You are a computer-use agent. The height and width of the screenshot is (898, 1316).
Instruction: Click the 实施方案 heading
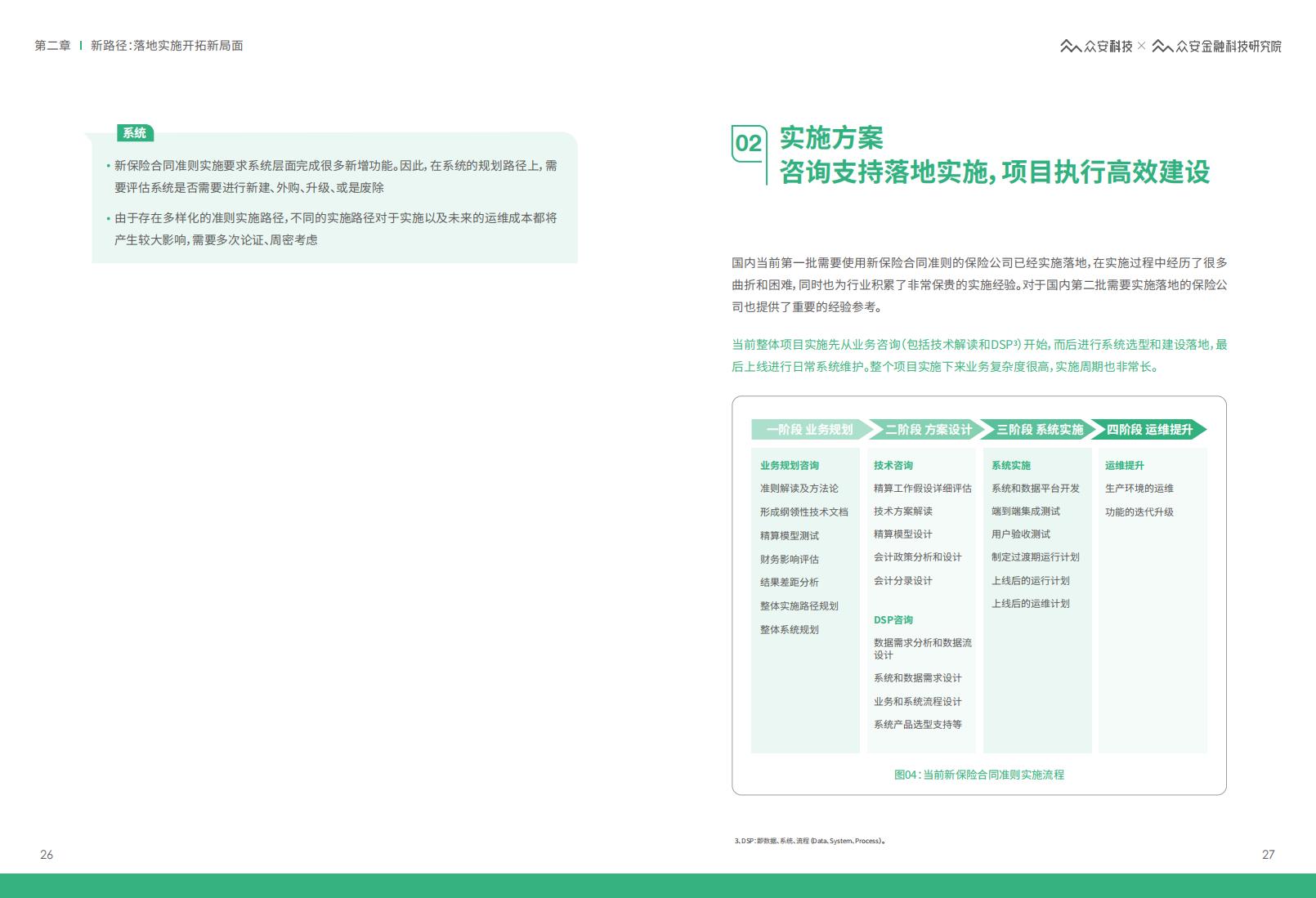(831, 138)
